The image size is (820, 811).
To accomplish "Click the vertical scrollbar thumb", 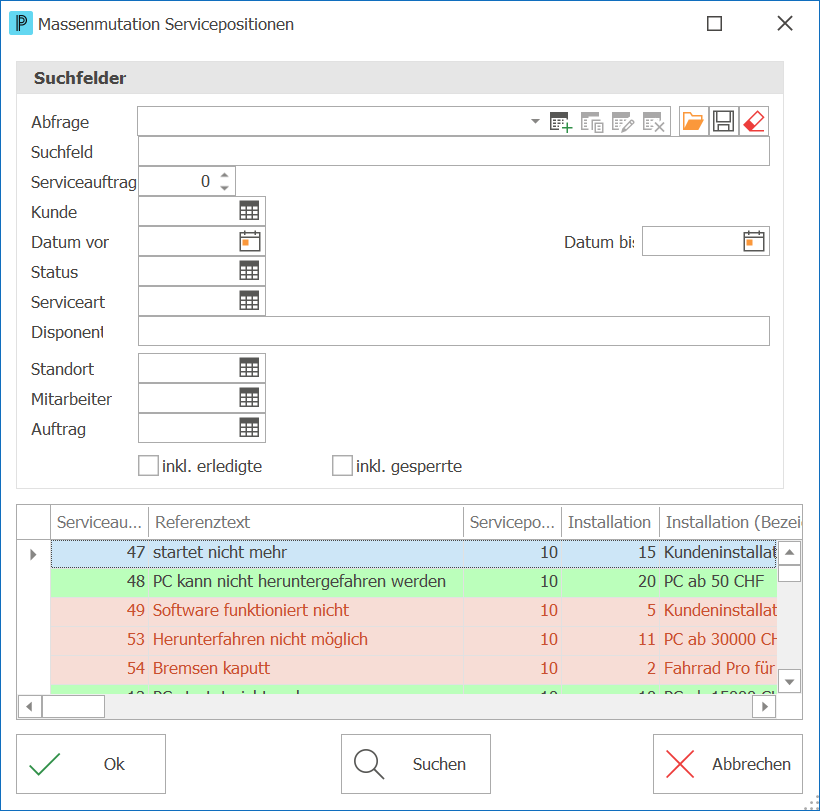I will click(789, 573).
